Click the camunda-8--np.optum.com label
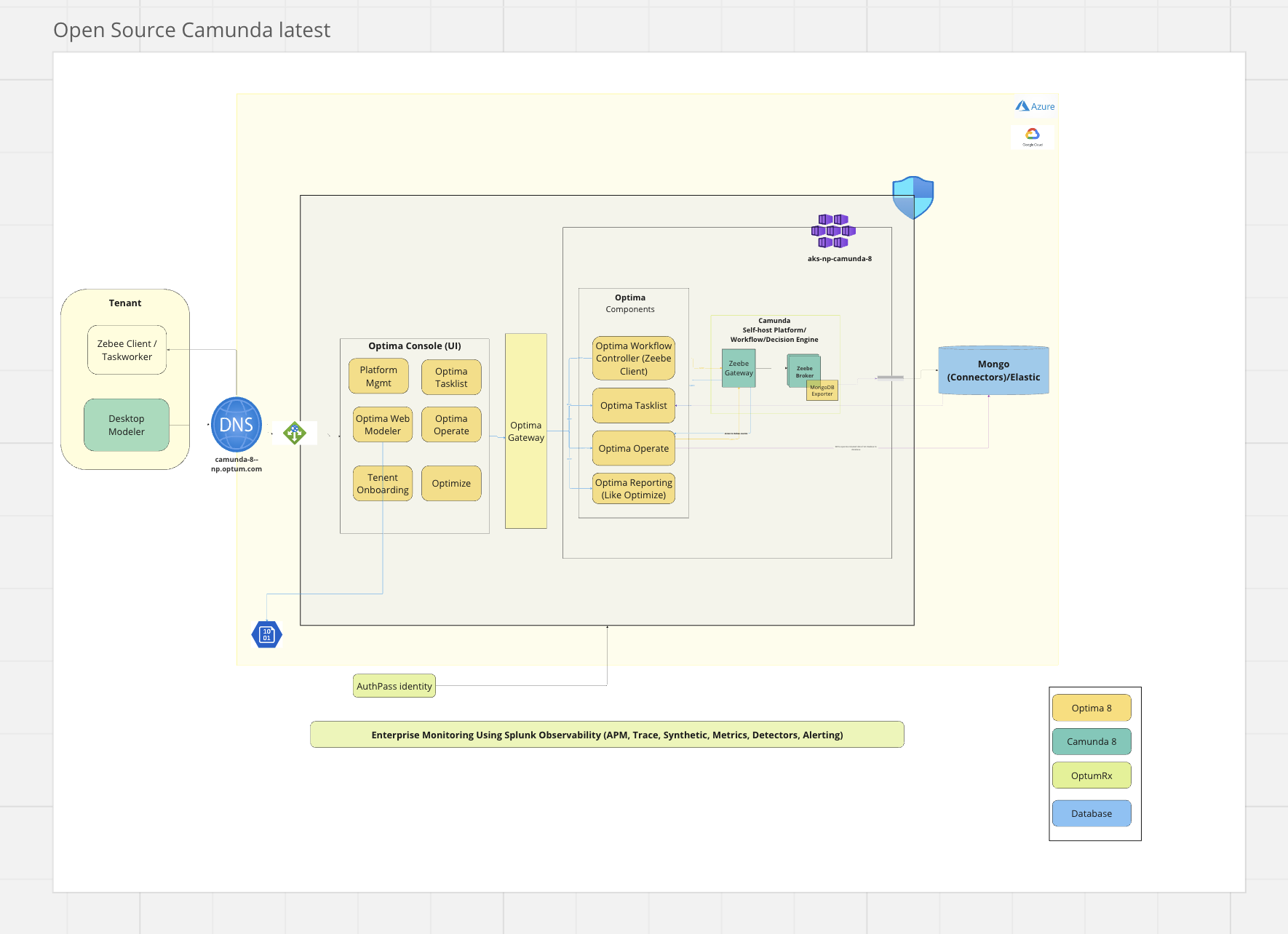This screenshot has height=934, width=1288. tap(236, 464)
